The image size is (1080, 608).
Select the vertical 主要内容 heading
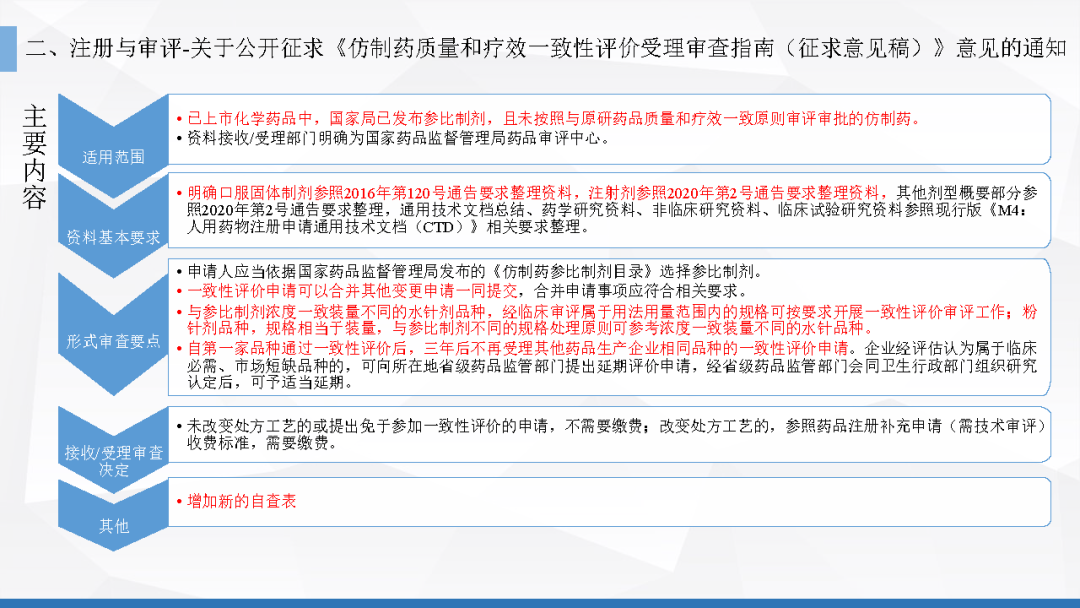point(36,157)
